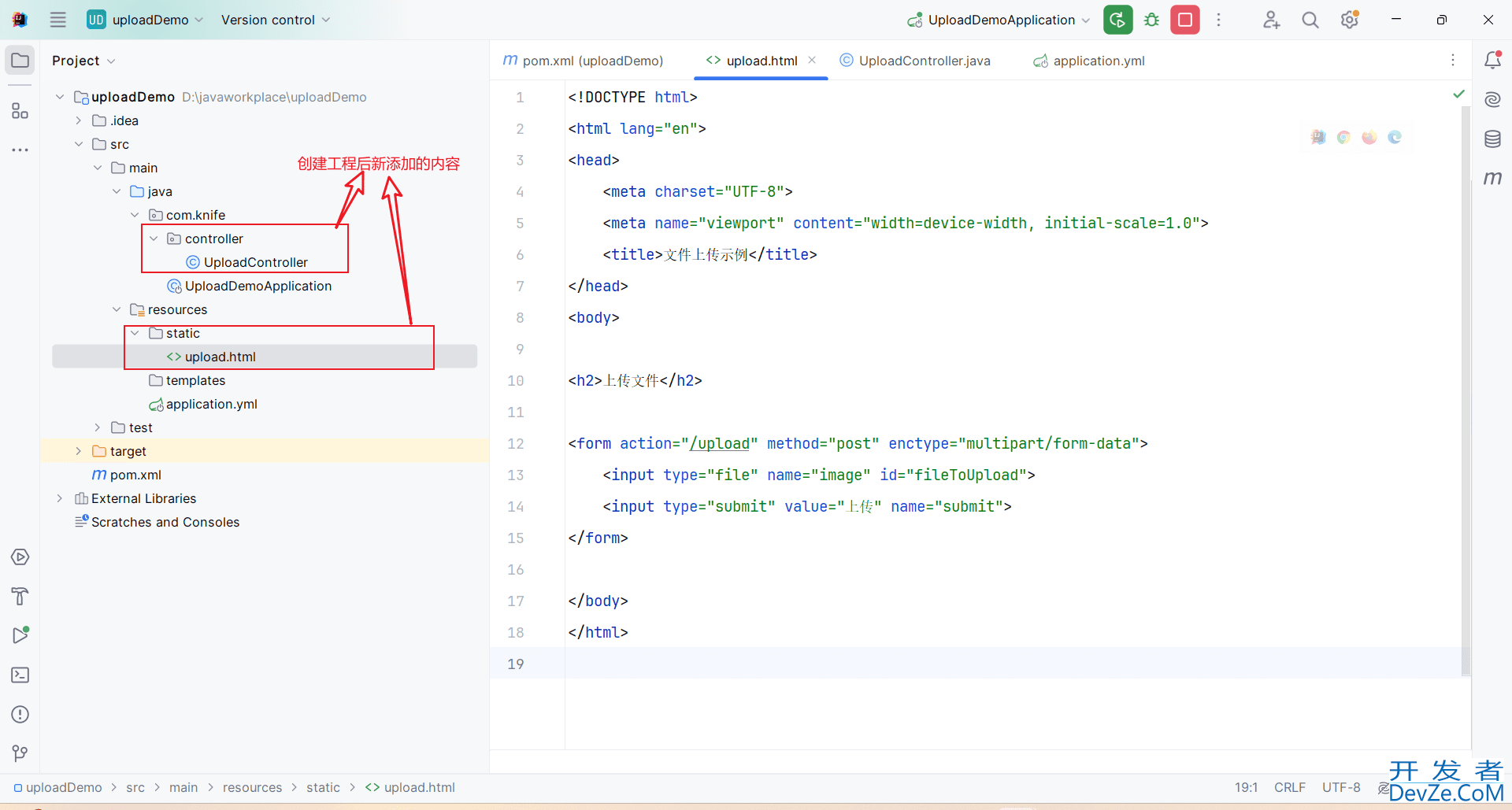The width and height of the screenshot is (1512, 810).
Task: Expand the .idea folder
Action: [79, 120]
